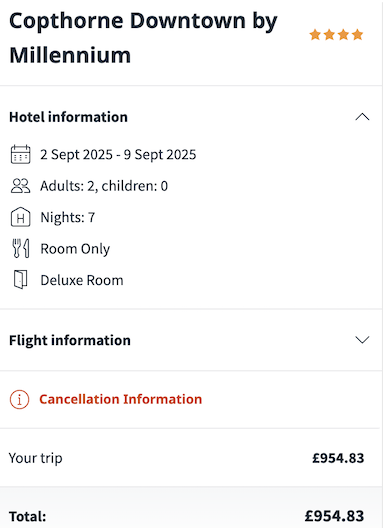The image size is (383, 528).
Task: Collapse the Hotel information chevron
Action: (362, 117)
